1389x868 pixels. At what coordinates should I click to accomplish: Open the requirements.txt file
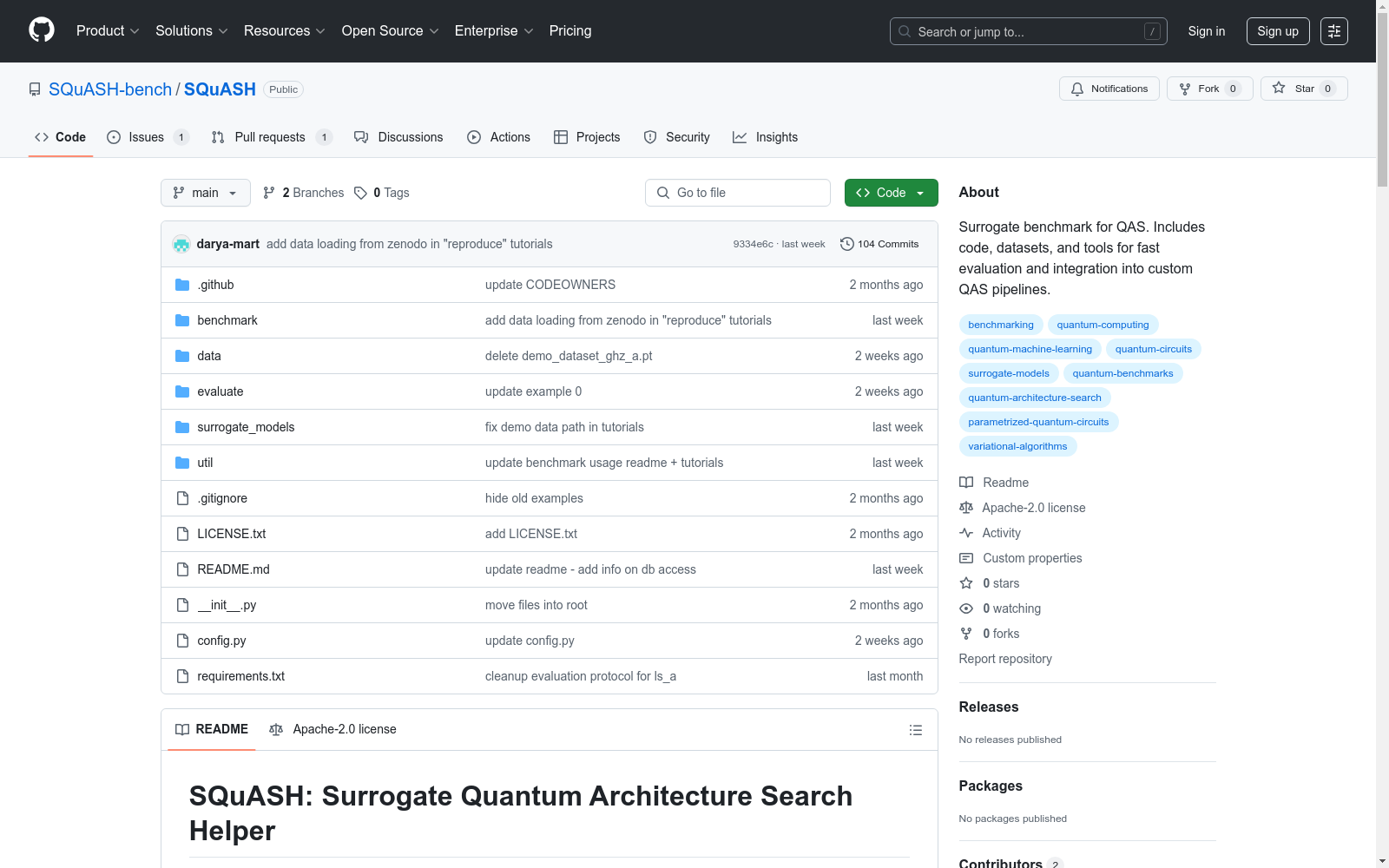click(240, 676)
